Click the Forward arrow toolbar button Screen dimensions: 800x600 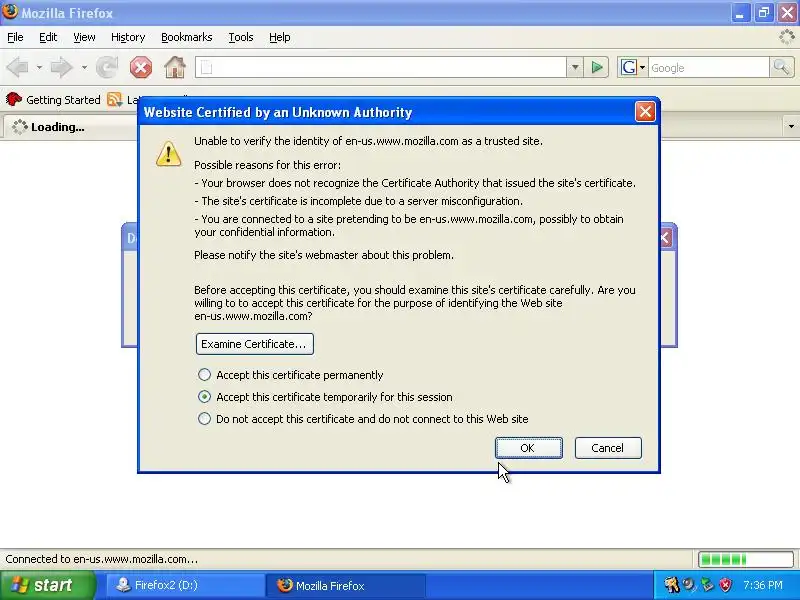(x=62, y=67)
